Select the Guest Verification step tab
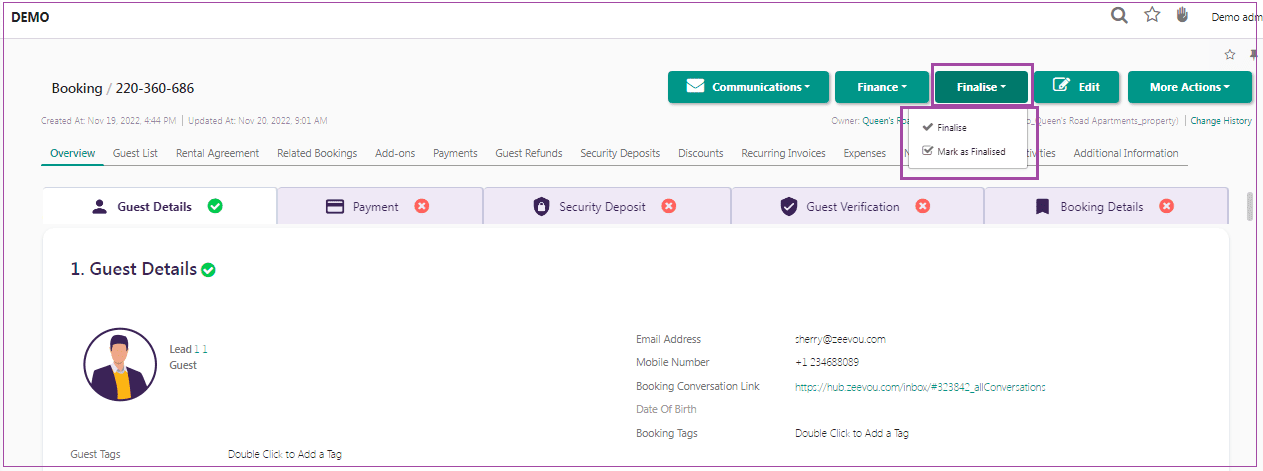1263x471 pixels. (x=858, y=206)
